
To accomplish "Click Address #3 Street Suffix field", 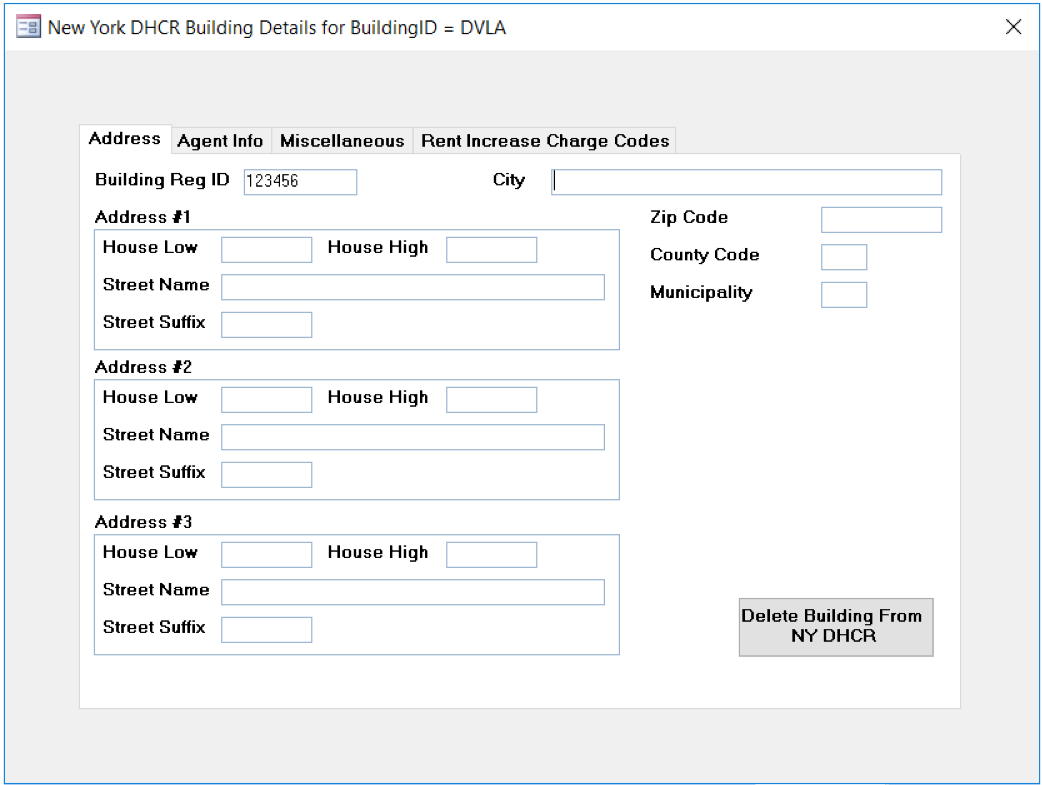I will tap(266, 629).
